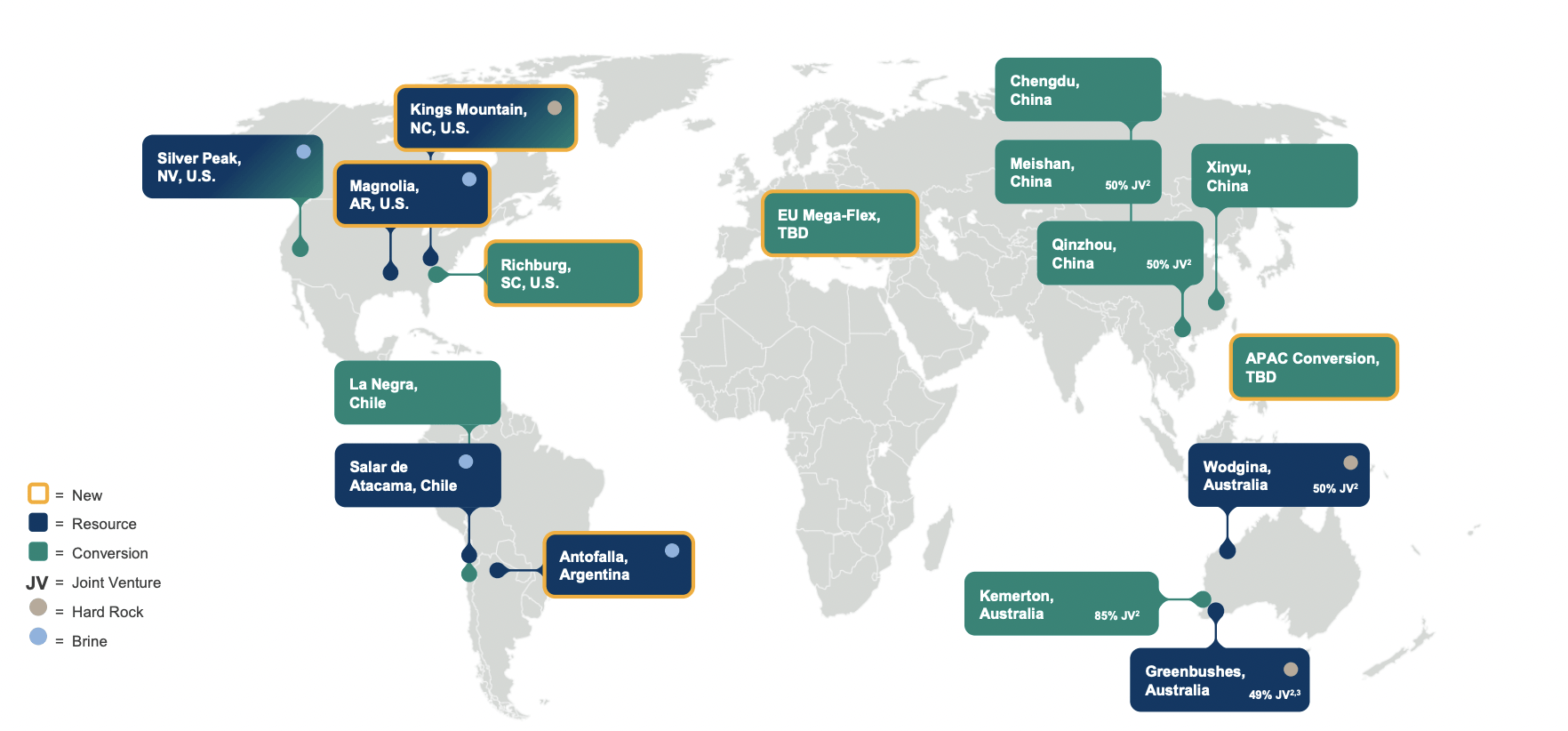Open the Meishan, China label
Image resolution: width=1568 pixels, height=731 pixels.
pyautogui.click(x=1078, y=173)
